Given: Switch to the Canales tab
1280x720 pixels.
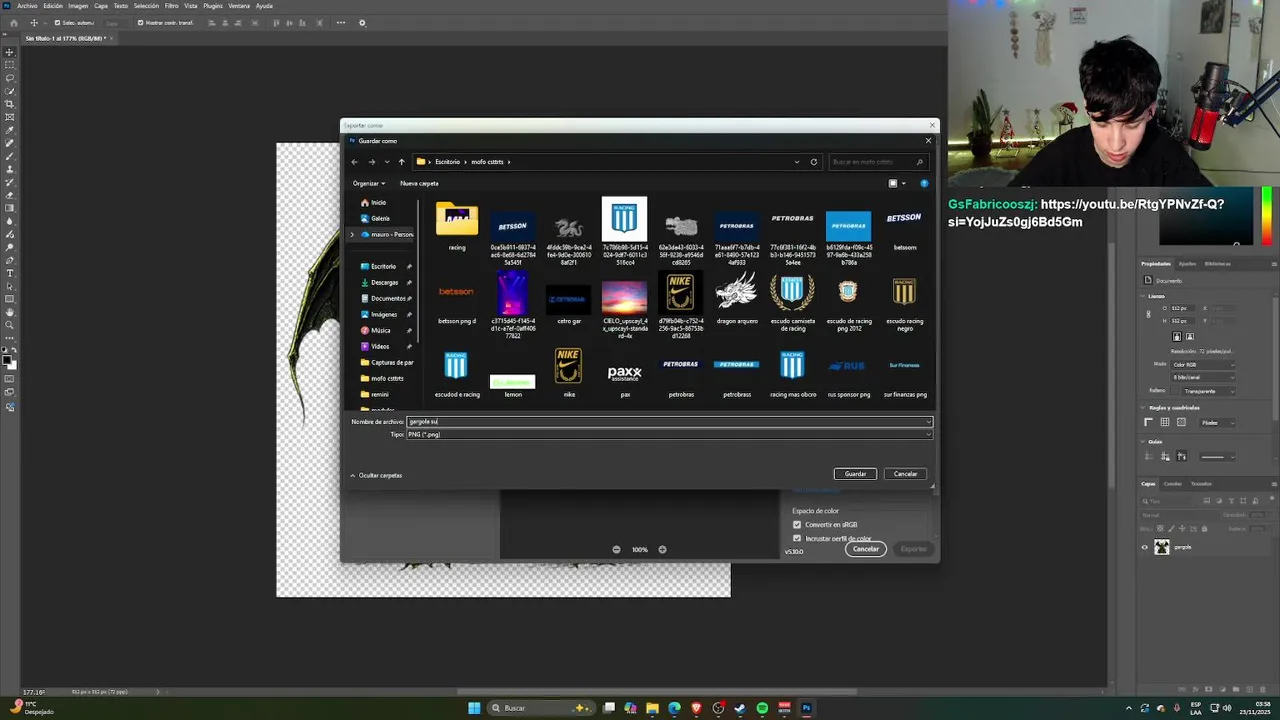Looking at the screenshot, I should [x=1173, y=484].
